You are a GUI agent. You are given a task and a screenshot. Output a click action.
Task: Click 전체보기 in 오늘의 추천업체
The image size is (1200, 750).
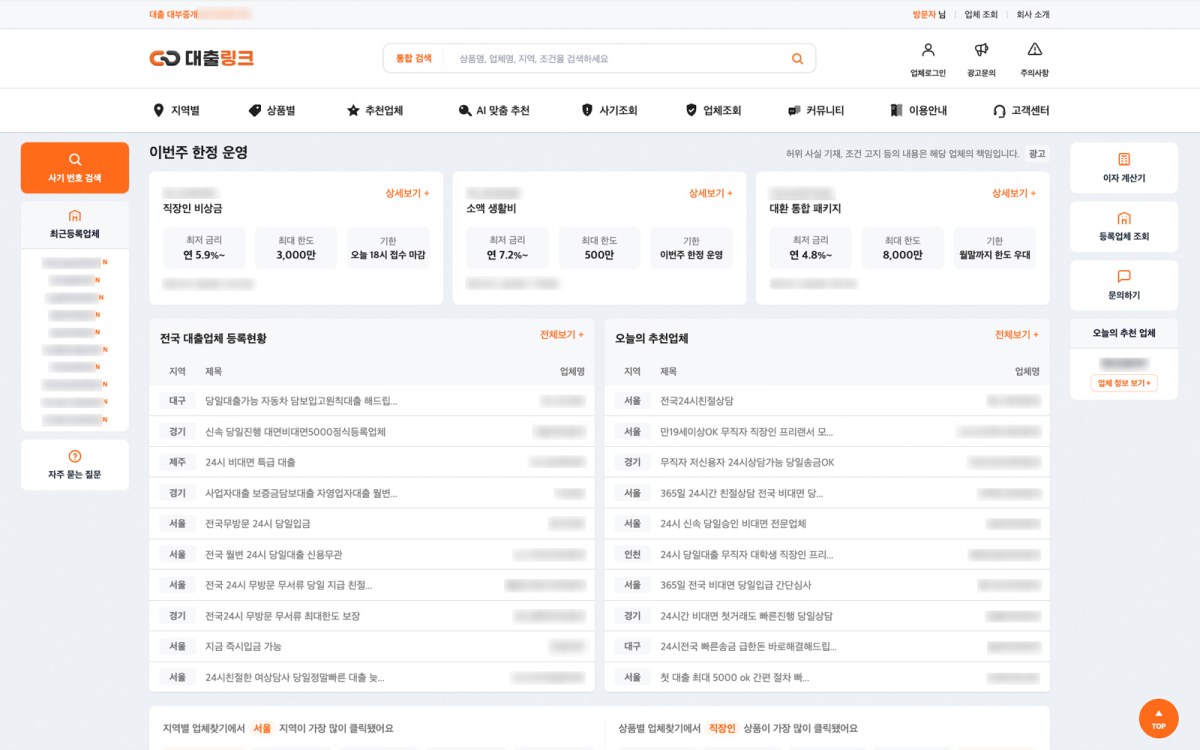coord(1017,335)
